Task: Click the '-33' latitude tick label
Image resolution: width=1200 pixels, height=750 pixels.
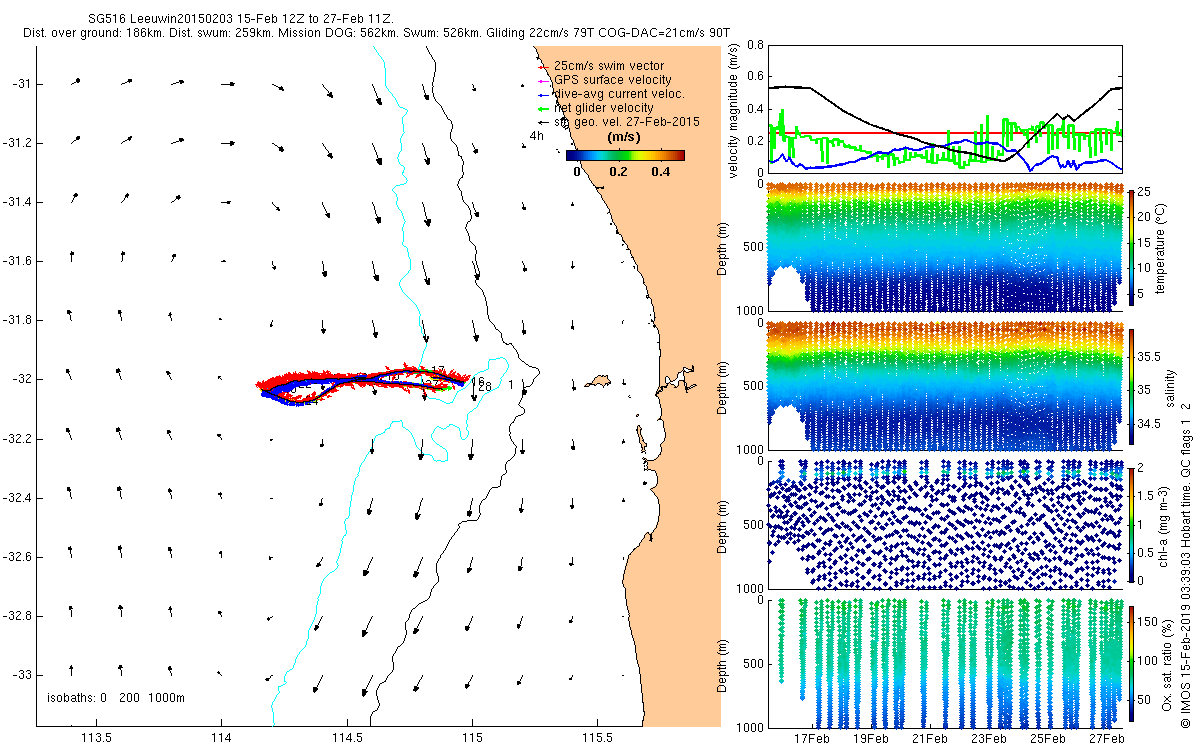Action: coord(21,675)
